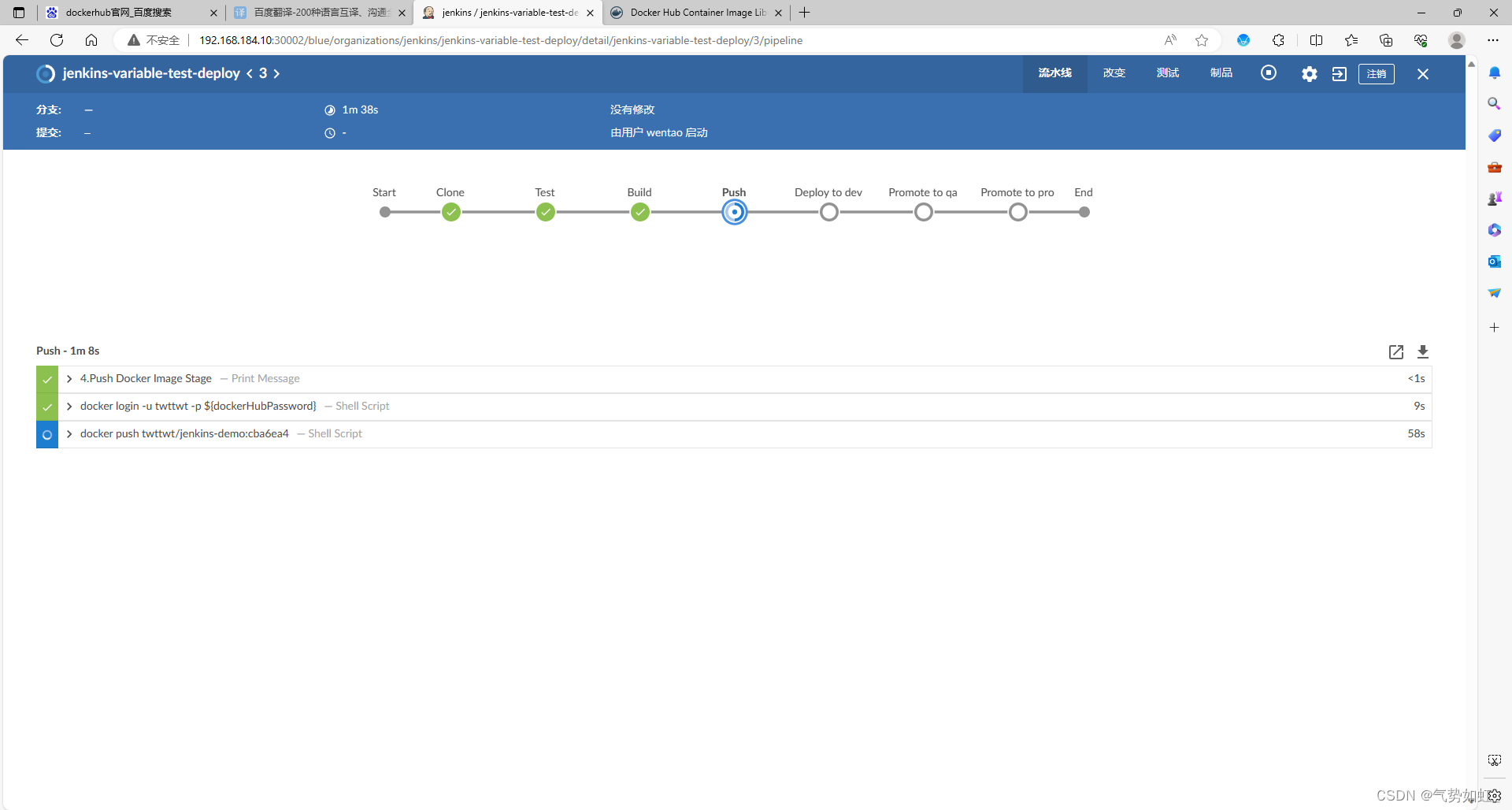Reload the page with refresh icon
Screen dimensions: 1512x810
point(57,40)
